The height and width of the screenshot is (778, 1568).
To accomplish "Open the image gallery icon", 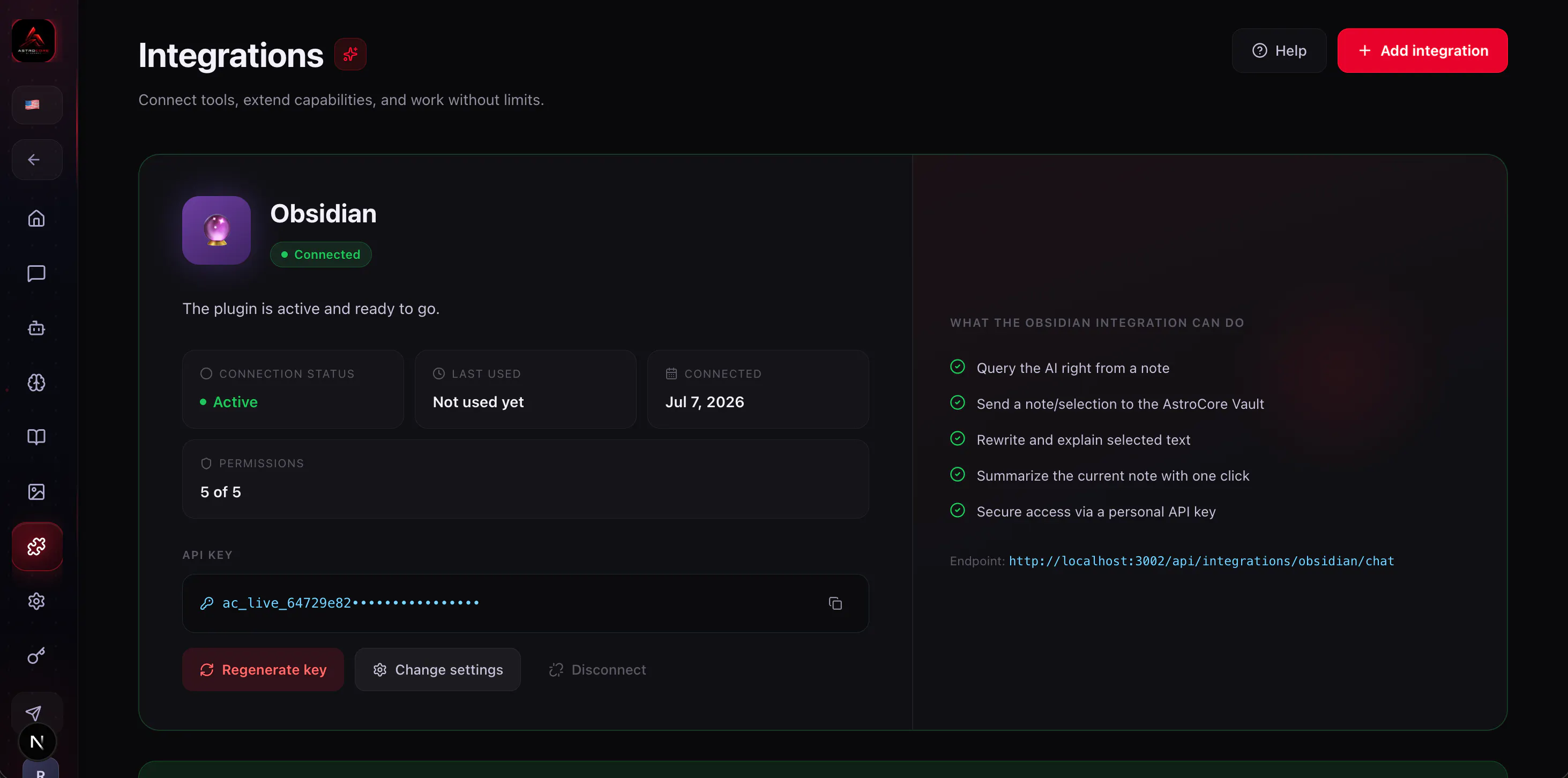I will click(36, 492).
